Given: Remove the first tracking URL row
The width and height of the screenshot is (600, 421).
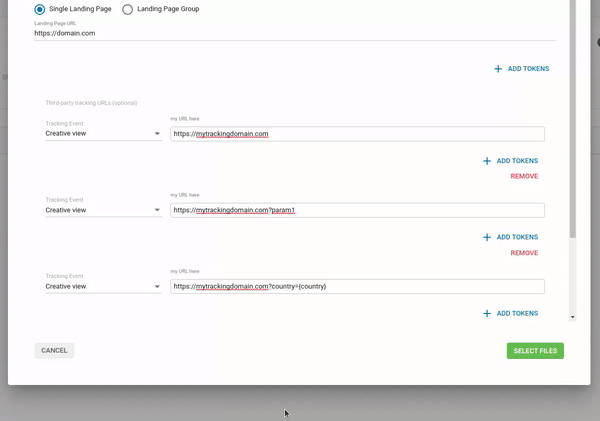Looking at the screenshot, I should pos(524,176).
